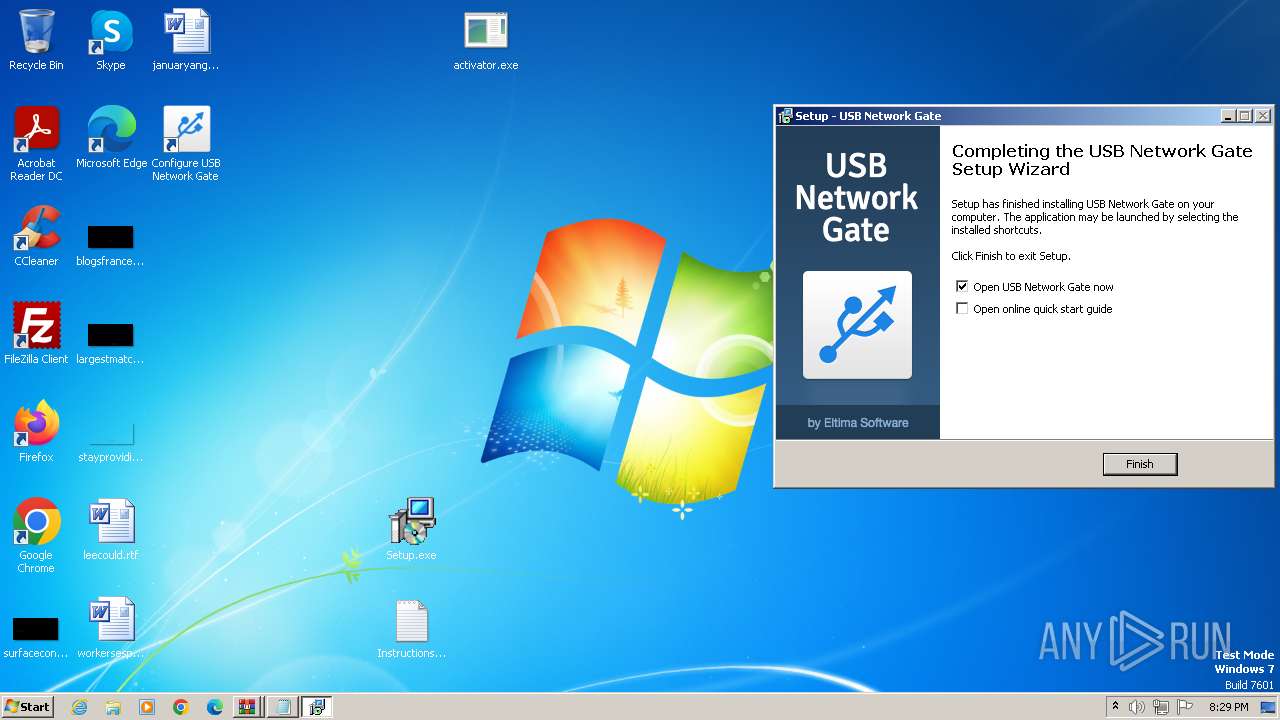Select the surfacecon desktop file
Viewport: 1280px width, 720px height.
click(35, 637)
